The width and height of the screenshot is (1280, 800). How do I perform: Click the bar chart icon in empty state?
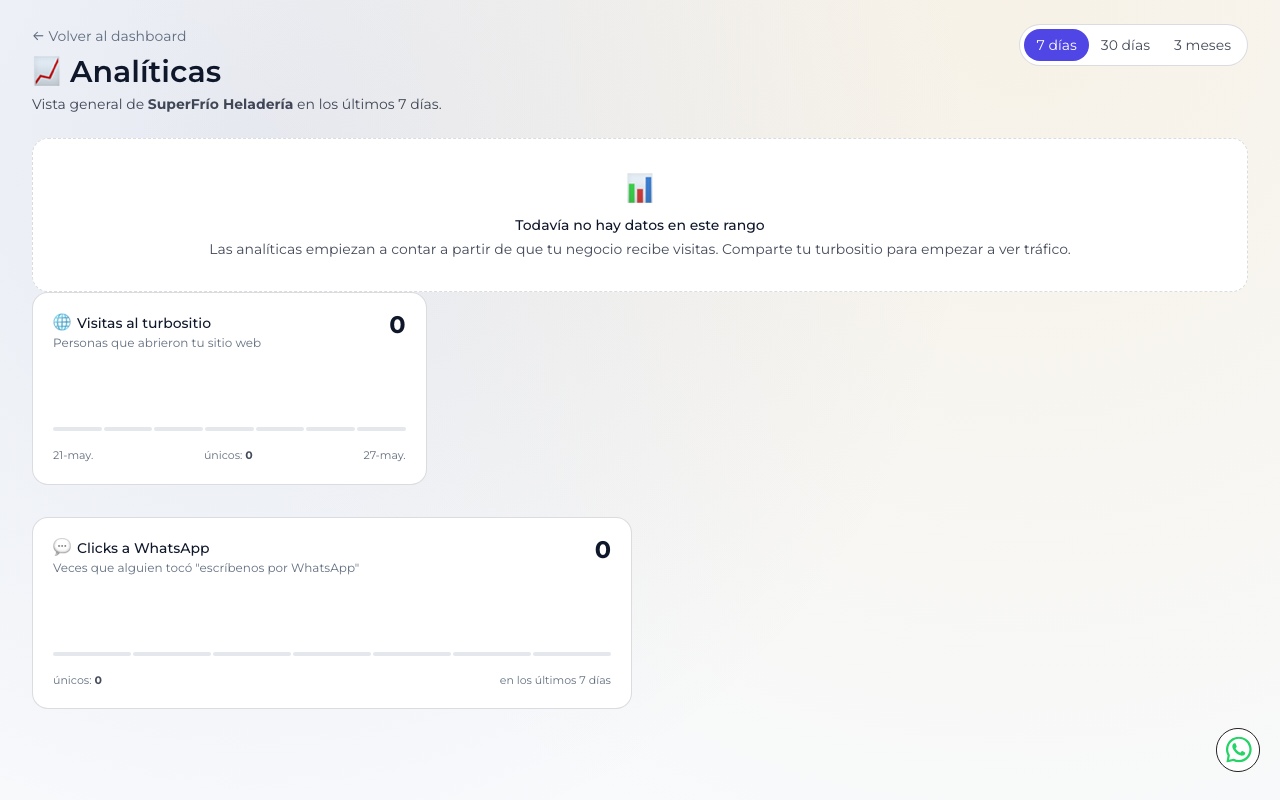[640, 188]
